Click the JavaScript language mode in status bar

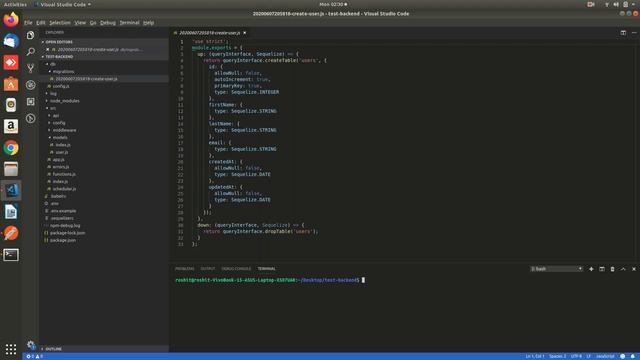[605, 356]
